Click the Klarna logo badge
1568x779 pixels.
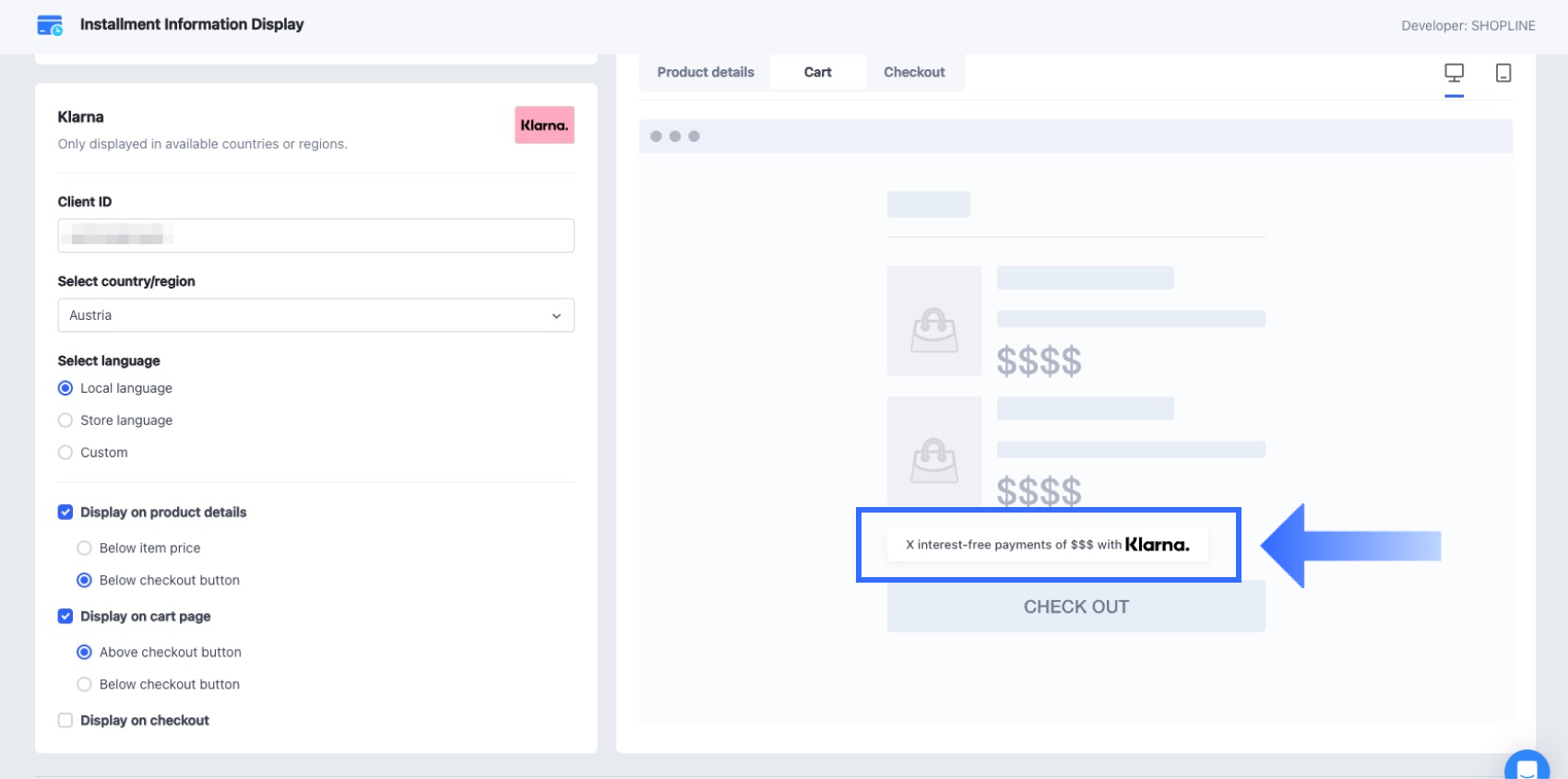(544, 125)
